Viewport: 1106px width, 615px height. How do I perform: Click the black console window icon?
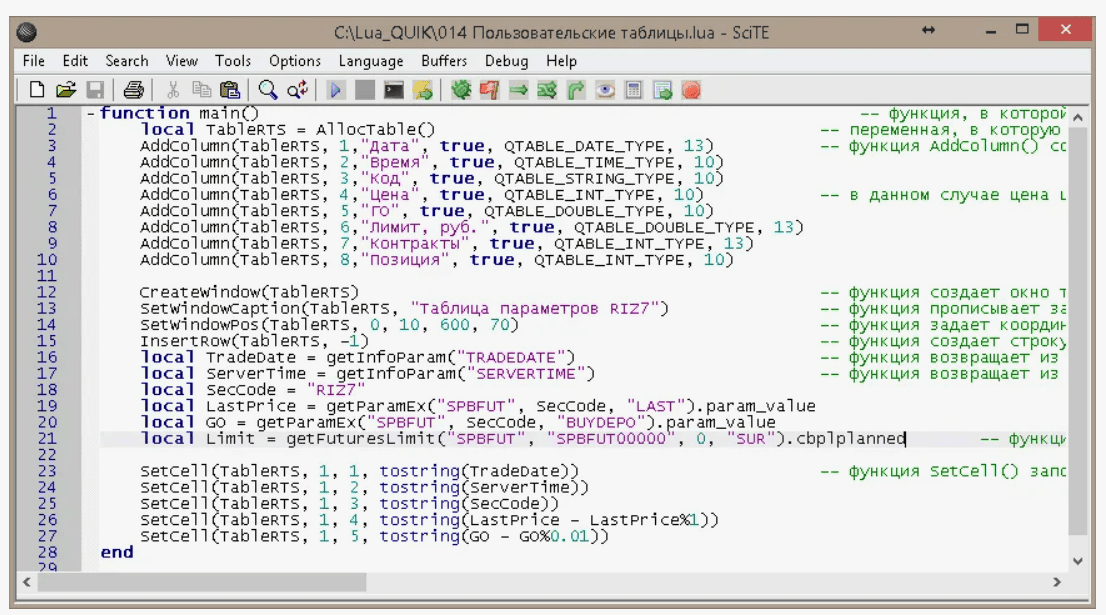point(394,90)
